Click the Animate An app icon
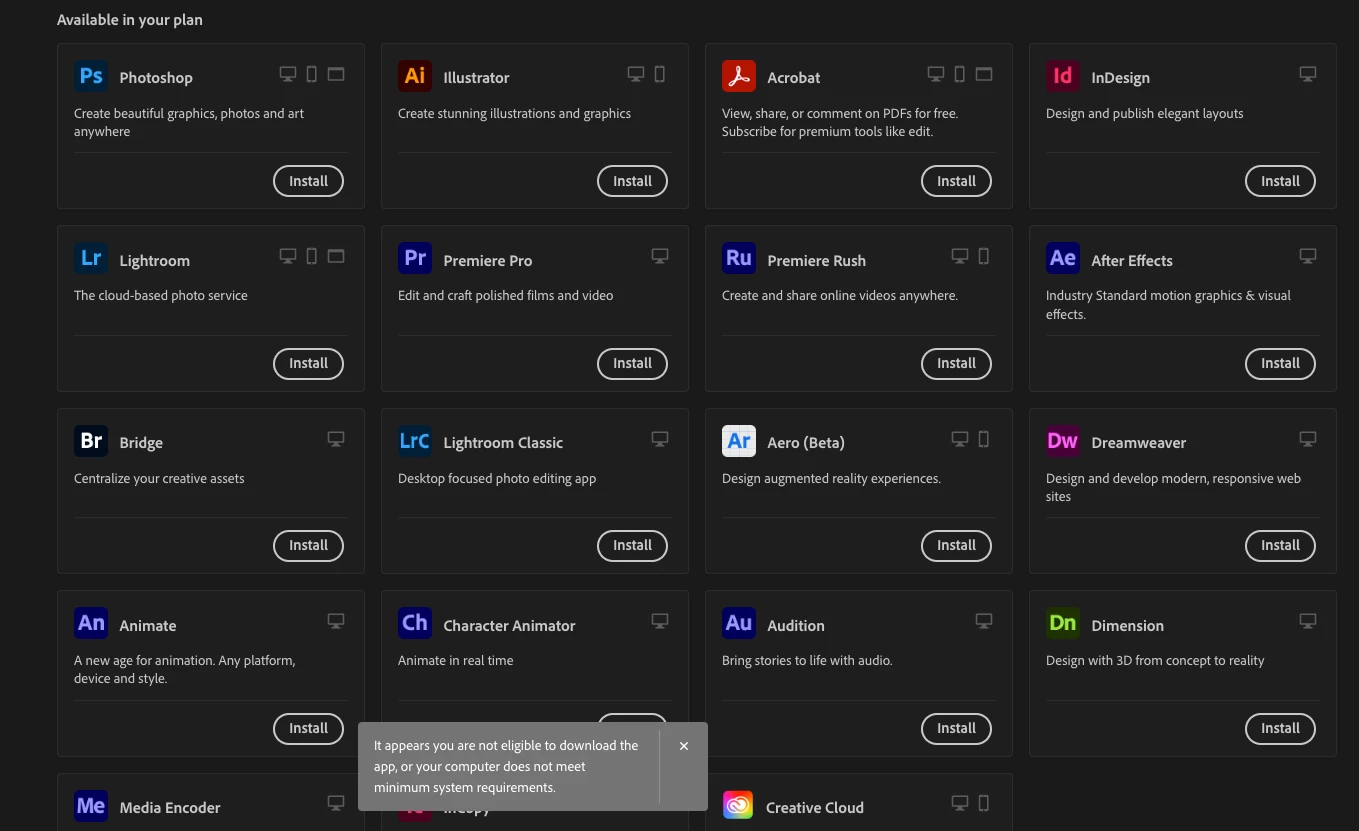Screen dimensions: 1359x831 pyautogui.click(x=91, y=623)
